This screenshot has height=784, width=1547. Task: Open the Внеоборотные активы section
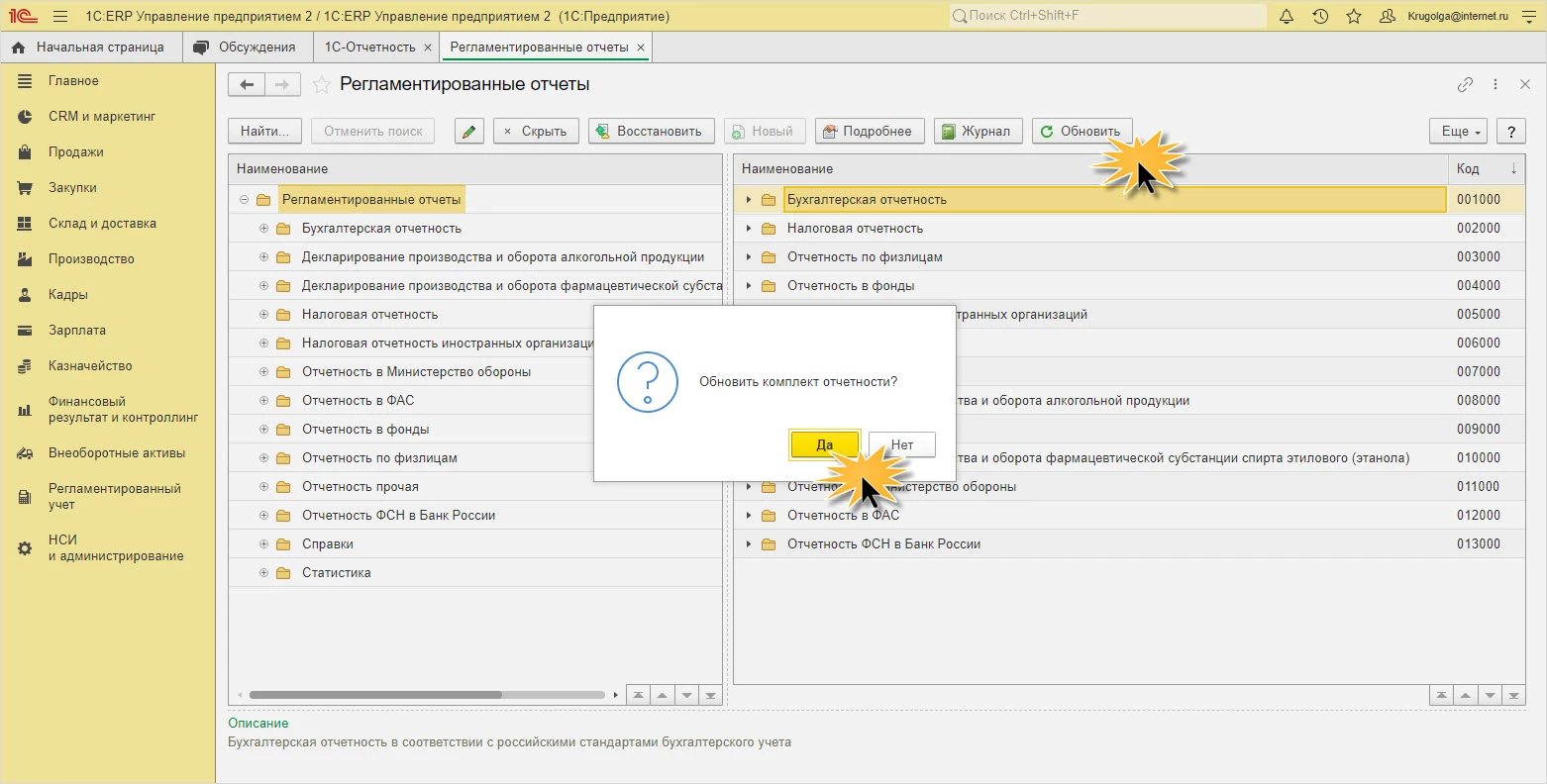tap(117, 453)
